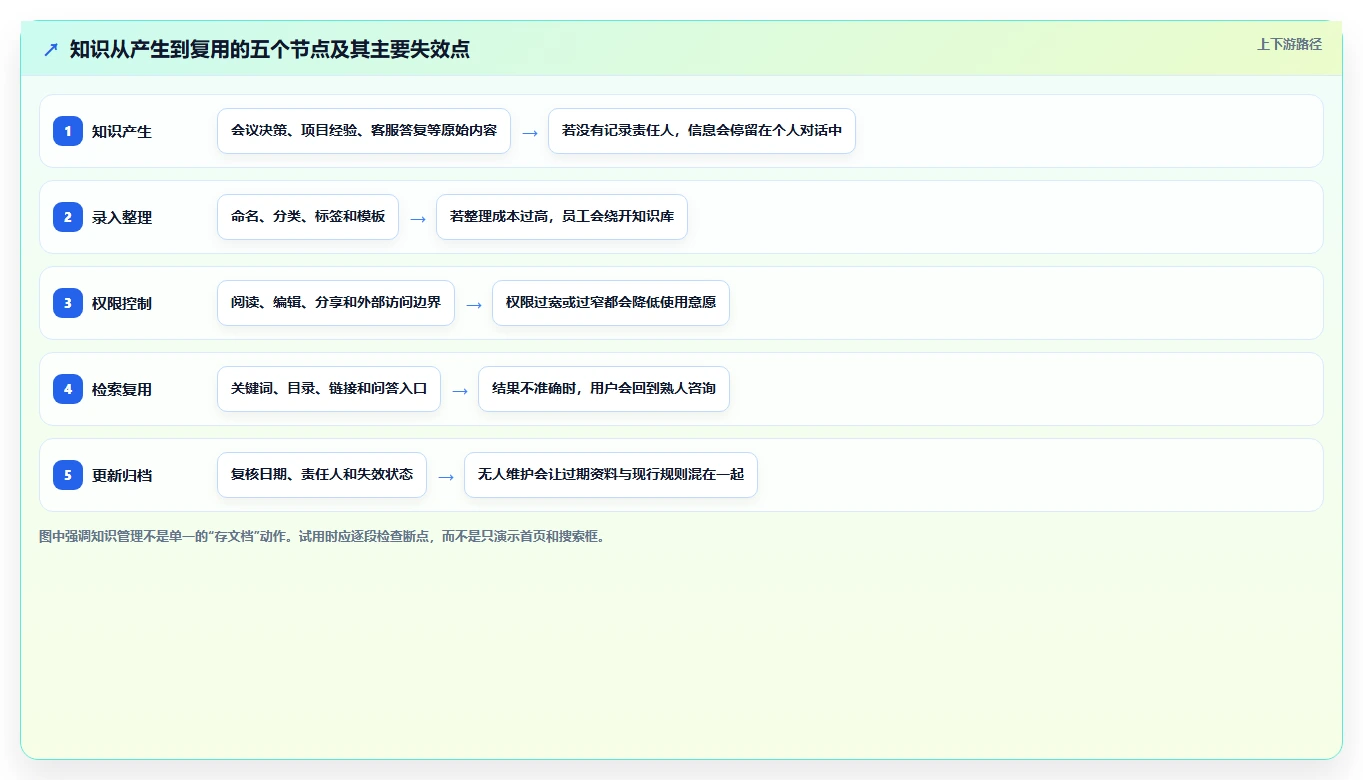Select the number 4 badge for 检索复用
The height and width of the screenshot is (780, 1363).
click(x=68, y=389)
